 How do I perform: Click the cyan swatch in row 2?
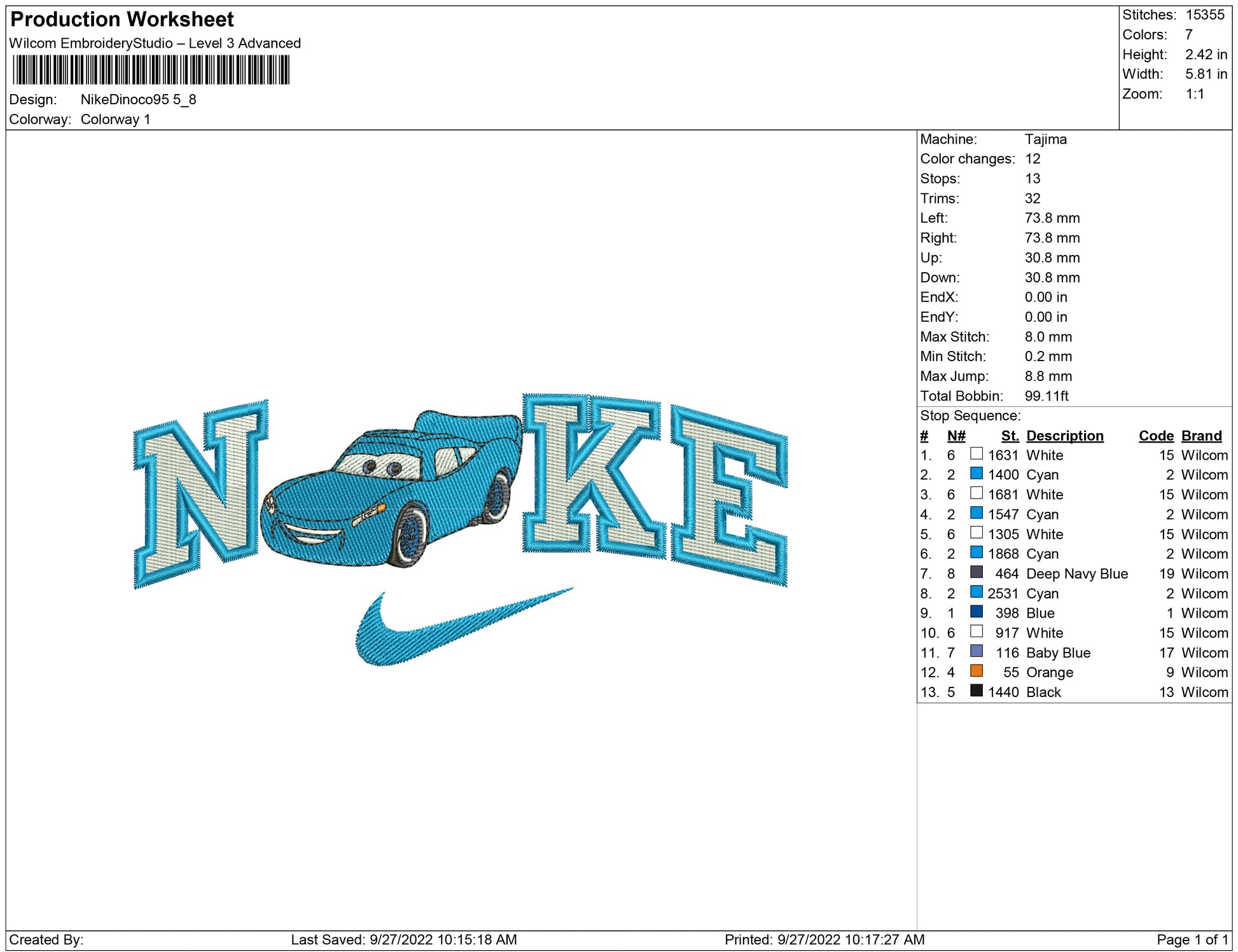976,474
